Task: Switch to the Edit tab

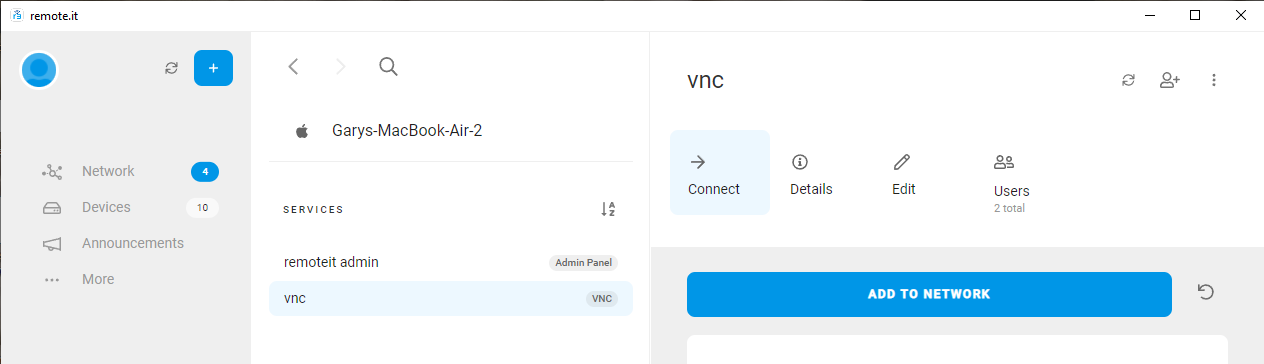Action: pos(903,173)
